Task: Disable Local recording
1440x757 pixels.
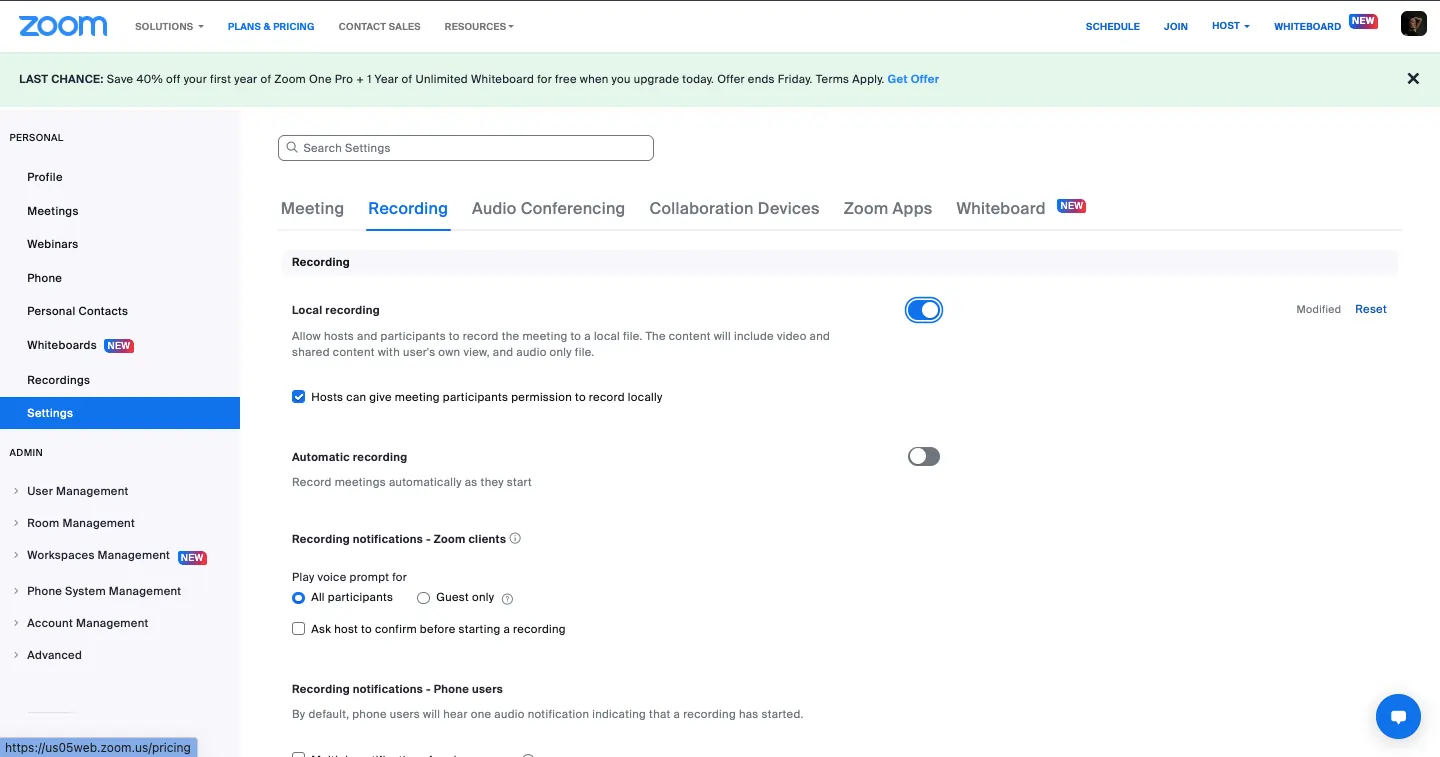Action: [923, 309]
